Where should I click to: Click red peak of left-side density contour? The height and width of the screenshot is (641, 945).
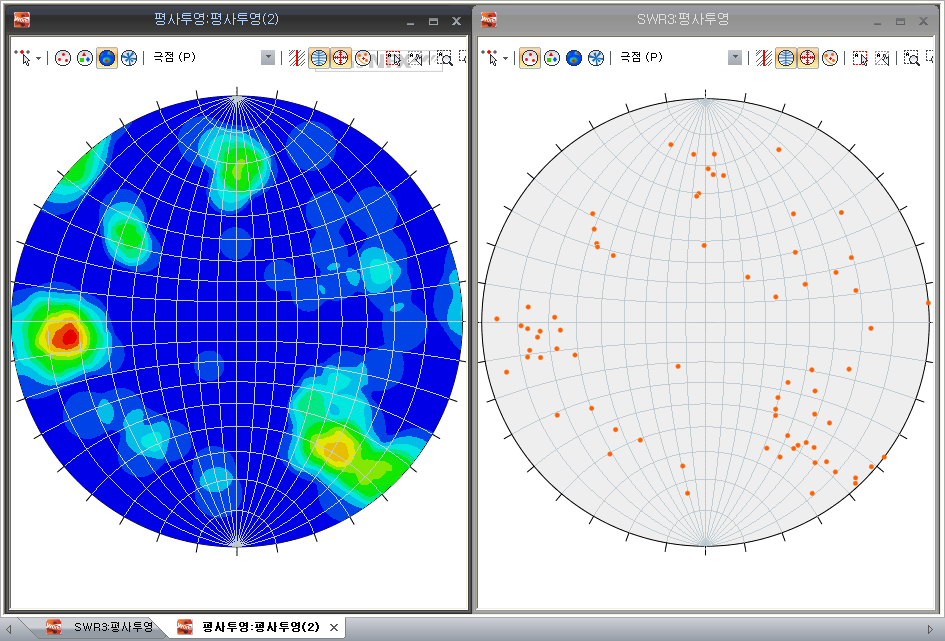(67, 336)
